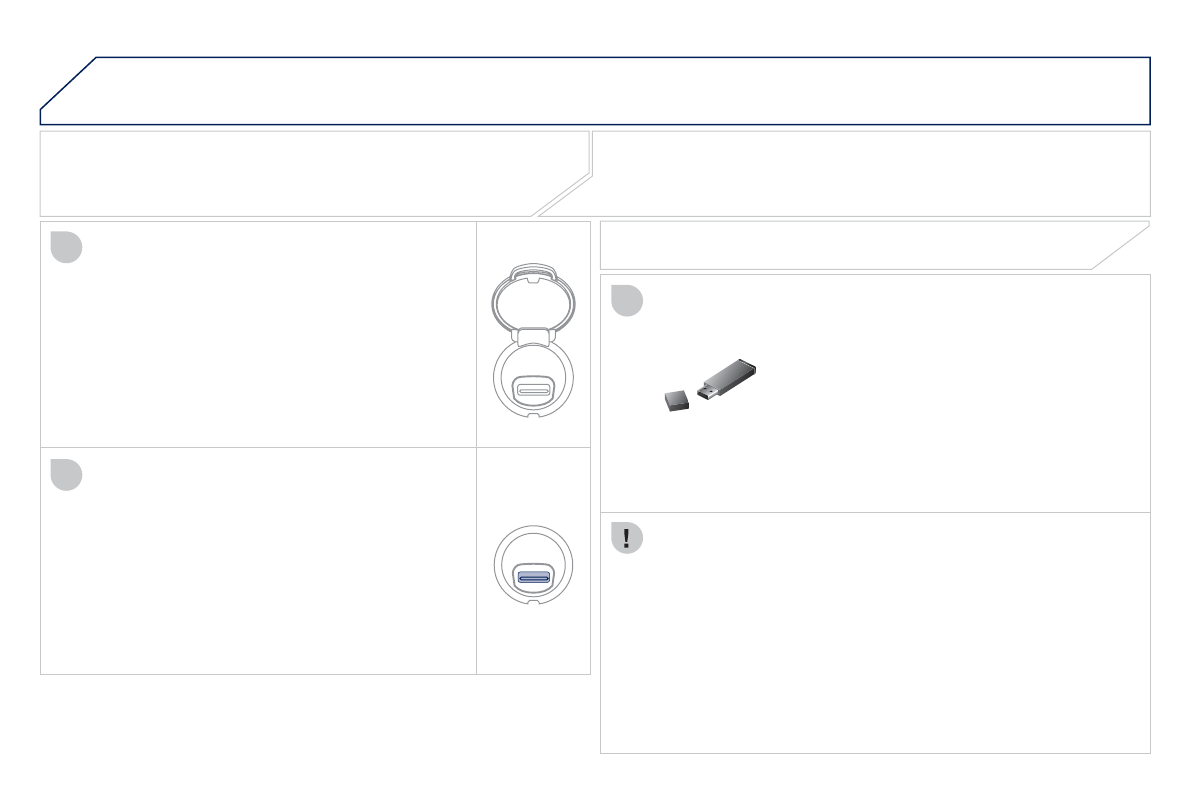The image size is (1191, 794).
Task: Click the empty left header box
Action: click(x=300, y=172)
